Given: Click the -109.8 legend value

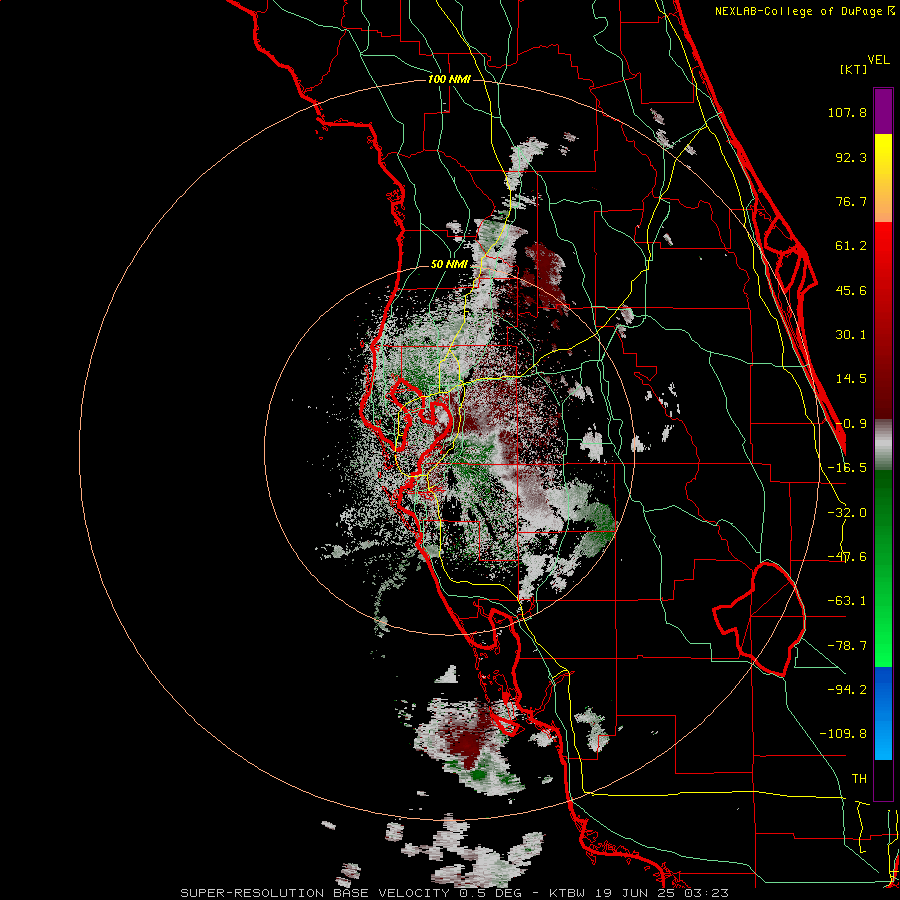Looking at the screenshot, I should click(843, 734).
